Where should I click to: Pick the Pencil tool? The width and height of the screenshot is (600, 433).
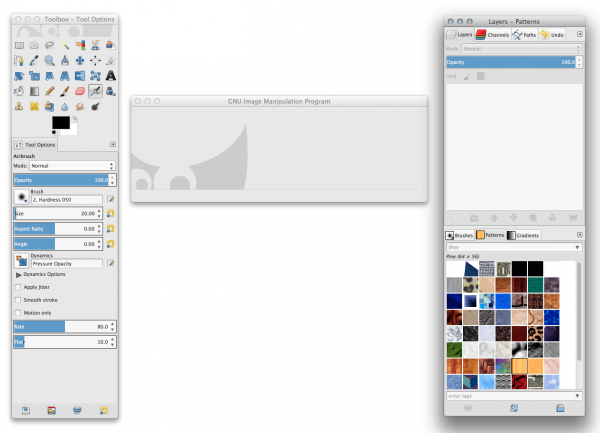pyautogui.click(x=49, y=91)
